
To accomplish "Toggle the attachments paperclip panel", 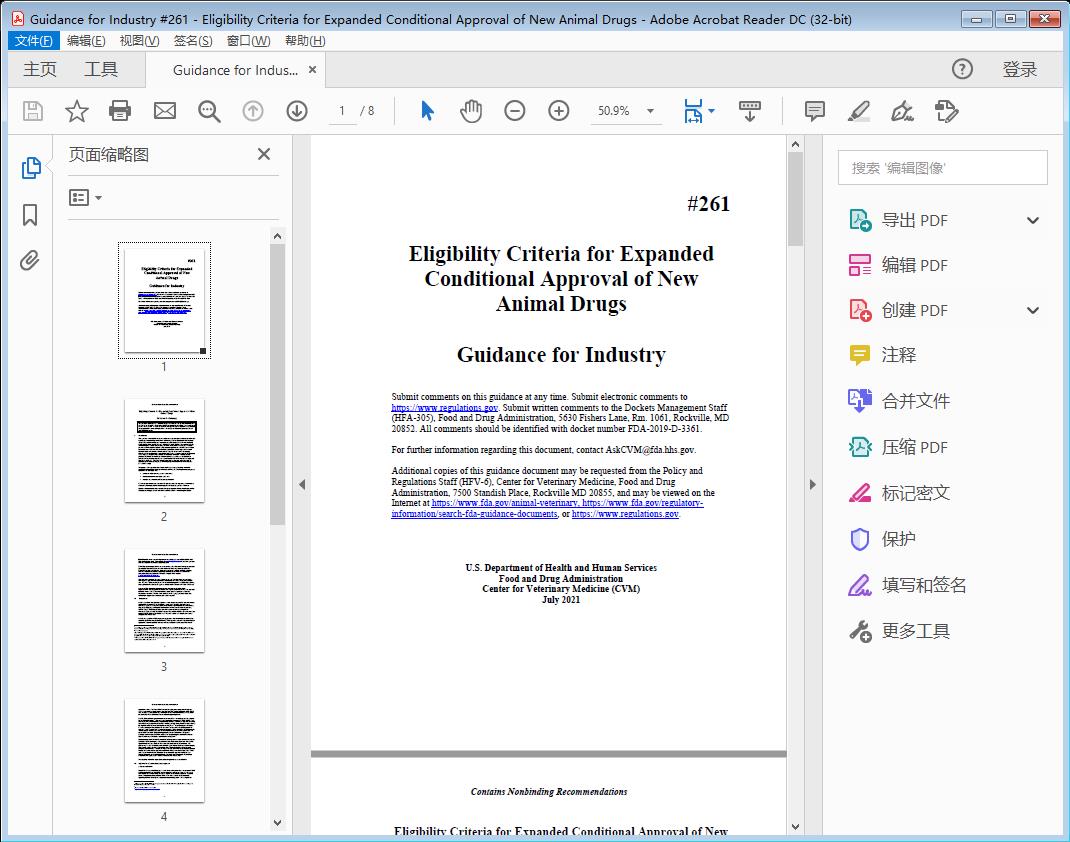I will tap(30, 261).
